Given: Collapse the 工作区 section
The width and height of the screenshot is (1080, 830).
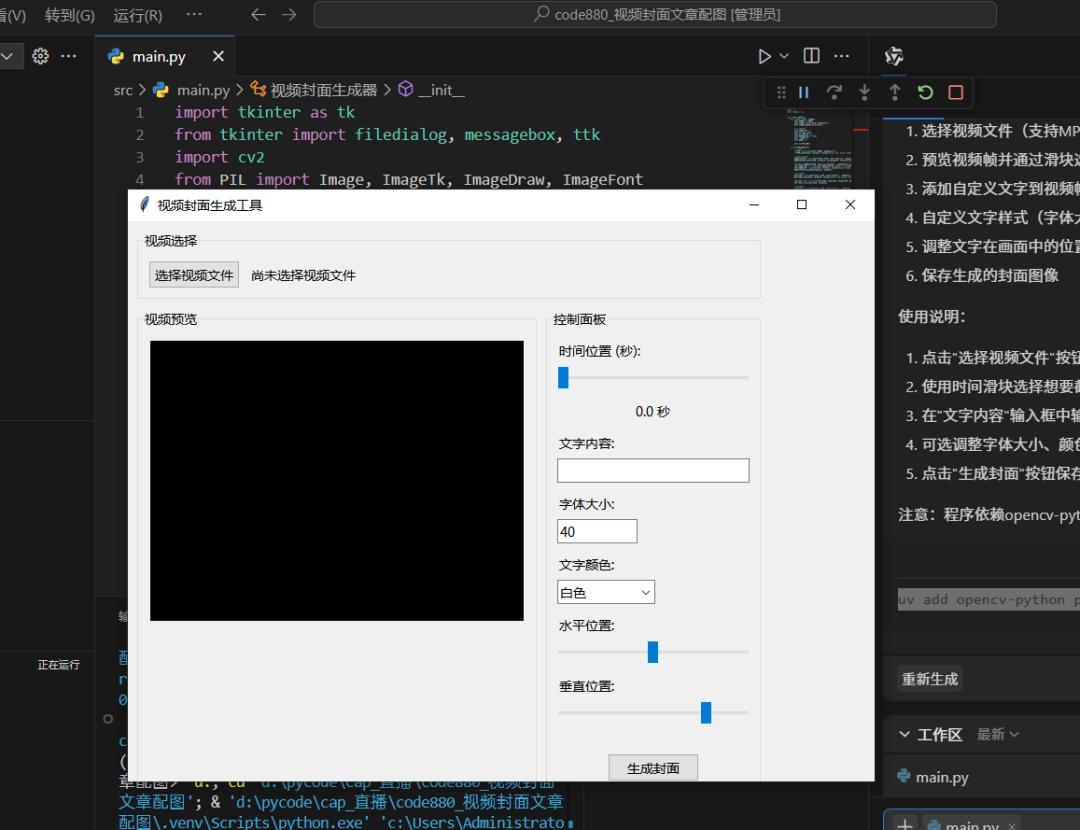Looking at the screenshot, I should (x=905, y=735).
